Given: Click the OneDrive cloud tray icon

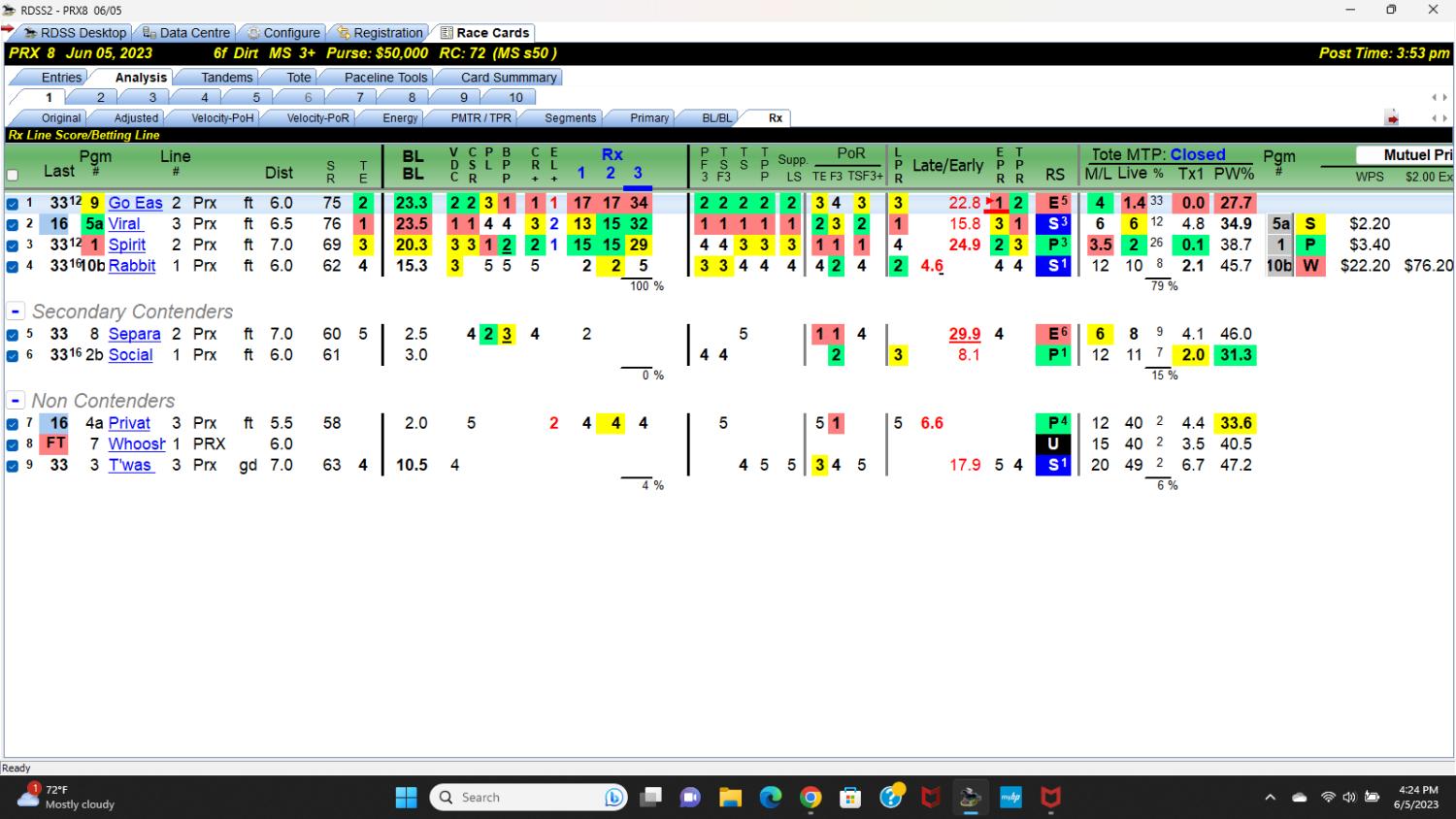Looking at the screenshot, I should pyautogui.click(x=1300, y=798).
